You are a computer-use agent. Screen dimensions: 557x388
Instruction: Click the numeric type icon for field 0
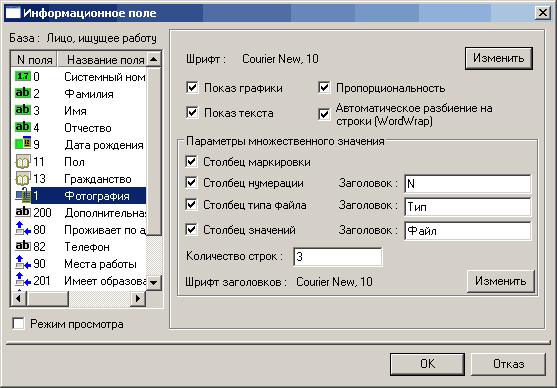coord(23,76)
